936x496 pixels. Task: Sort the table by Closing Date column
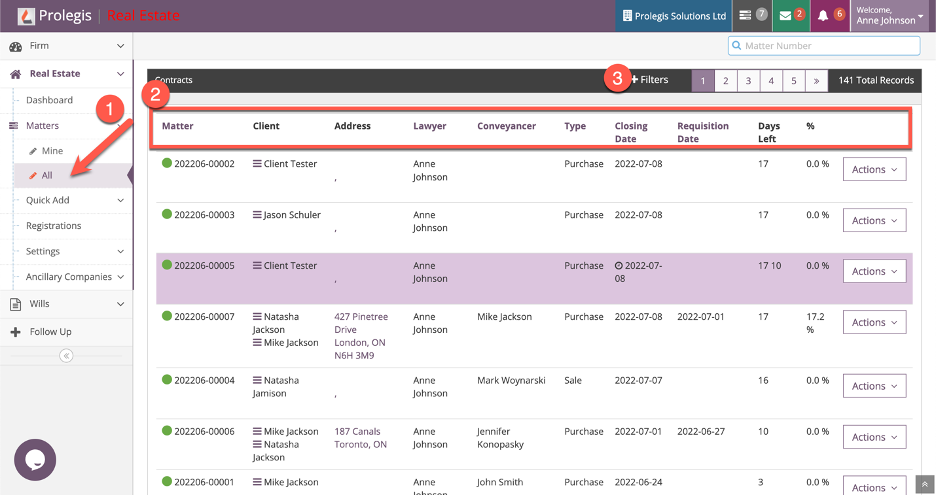coord(631,133)
